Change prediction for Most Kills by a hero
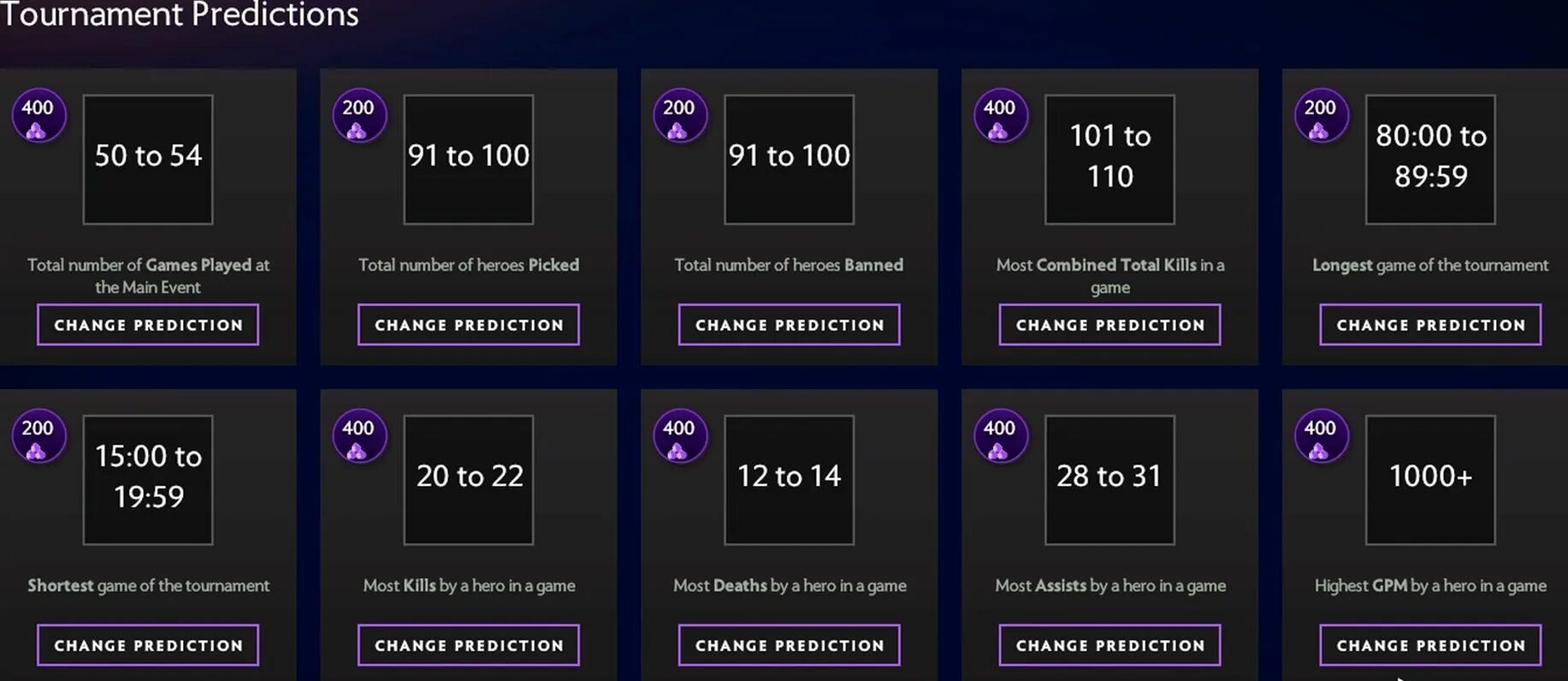Image resolution: width=1568 pixels, height=681 pixels. (x=469, y=645)
